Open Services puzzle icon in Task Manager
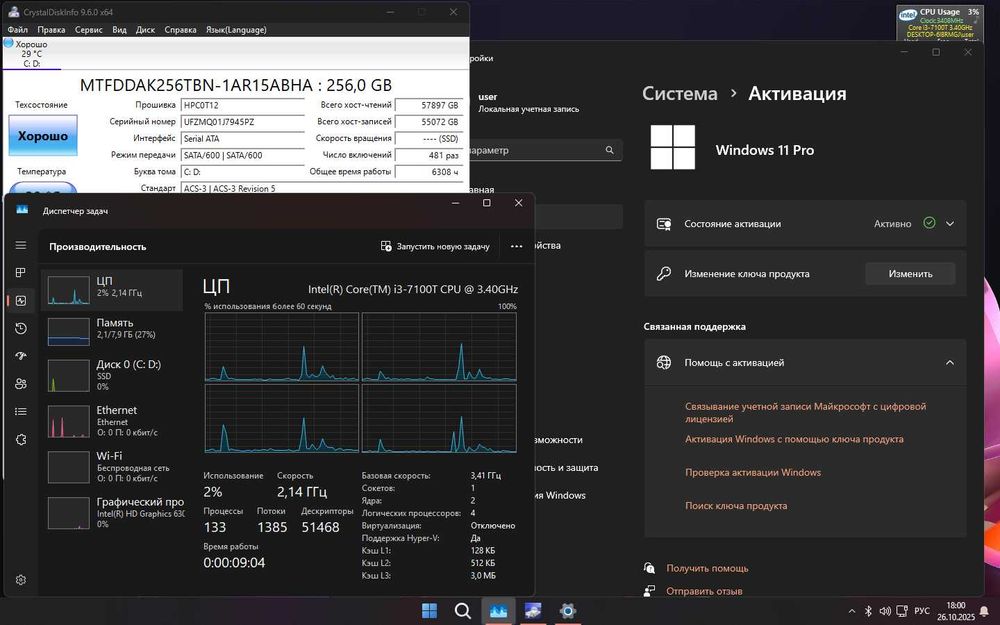This screenshot has height=625, width=1000. [20, 439]
